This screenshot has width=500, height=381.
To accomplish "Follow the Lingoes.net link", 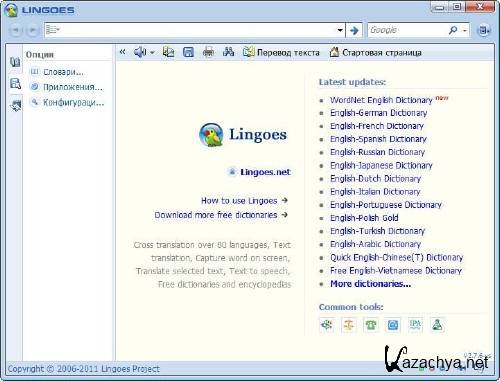I will click(265, 172).
